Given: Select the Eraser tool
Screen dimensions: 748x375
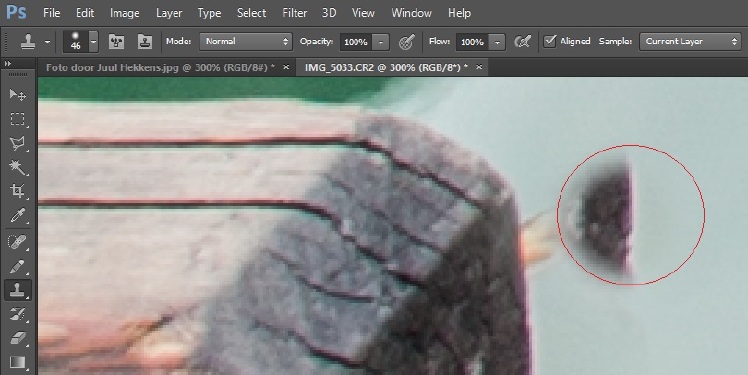Looking at the screenshot, I should 18,339.
